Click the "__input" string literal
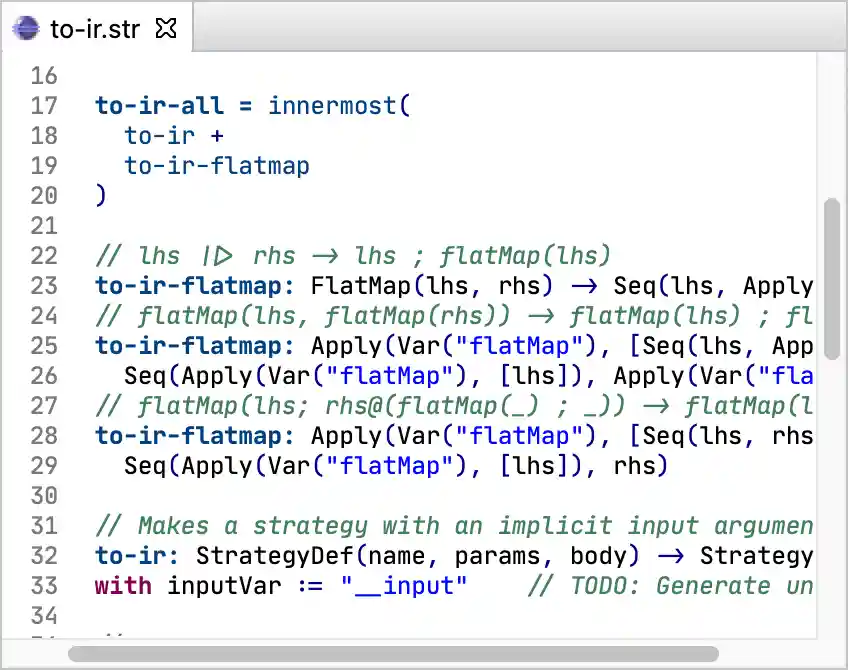This screenshot has width=848, height=670. point(403,586)
